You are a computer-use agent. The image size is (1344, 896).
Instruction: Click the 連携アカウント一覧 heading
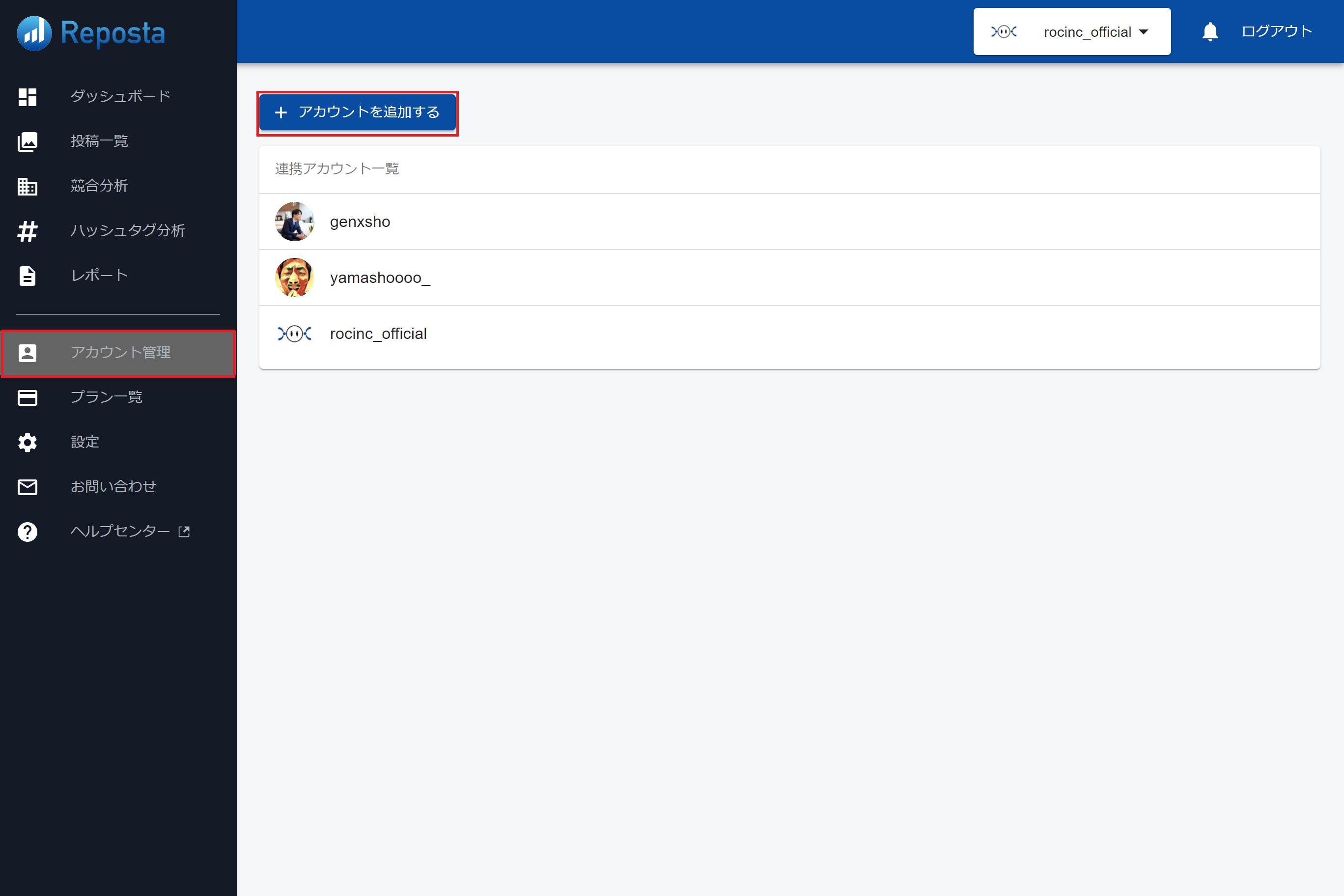point(337,168)
